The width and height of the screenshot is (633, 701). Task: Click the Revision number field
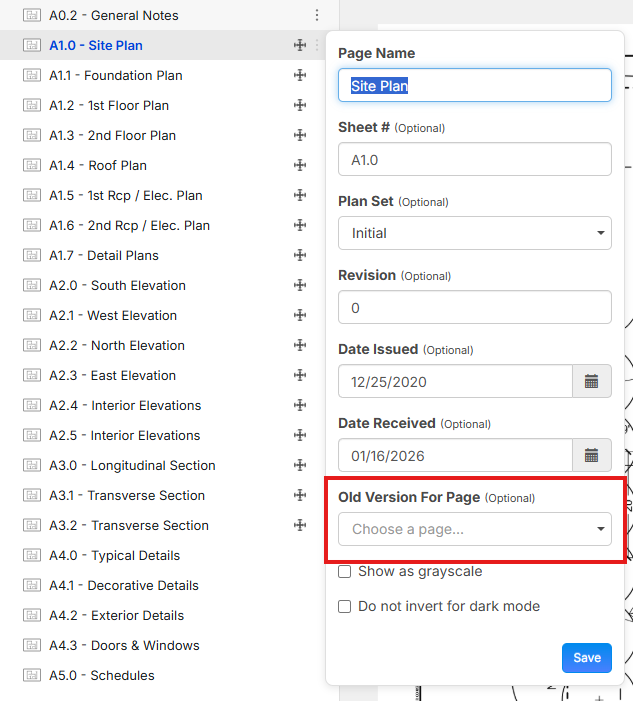[475, 308]
